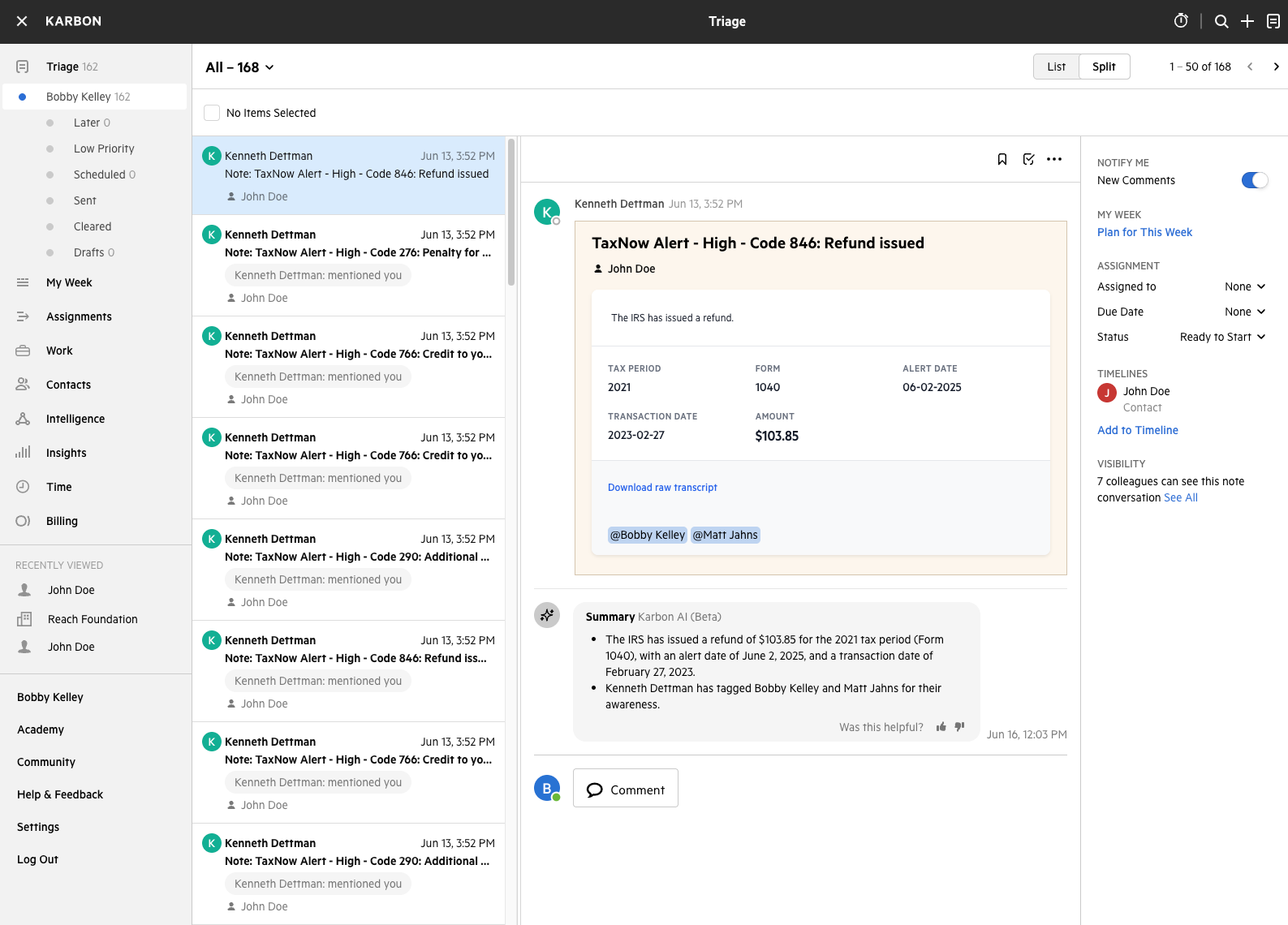Click the Contacts people icon
Viewport: 1288px width, 925px height.
pos(23,385)
